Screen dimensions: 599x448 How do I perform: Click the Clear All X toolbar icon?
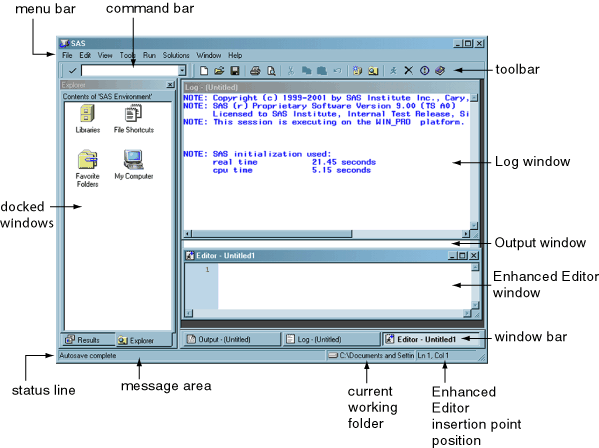coord(408,71)
